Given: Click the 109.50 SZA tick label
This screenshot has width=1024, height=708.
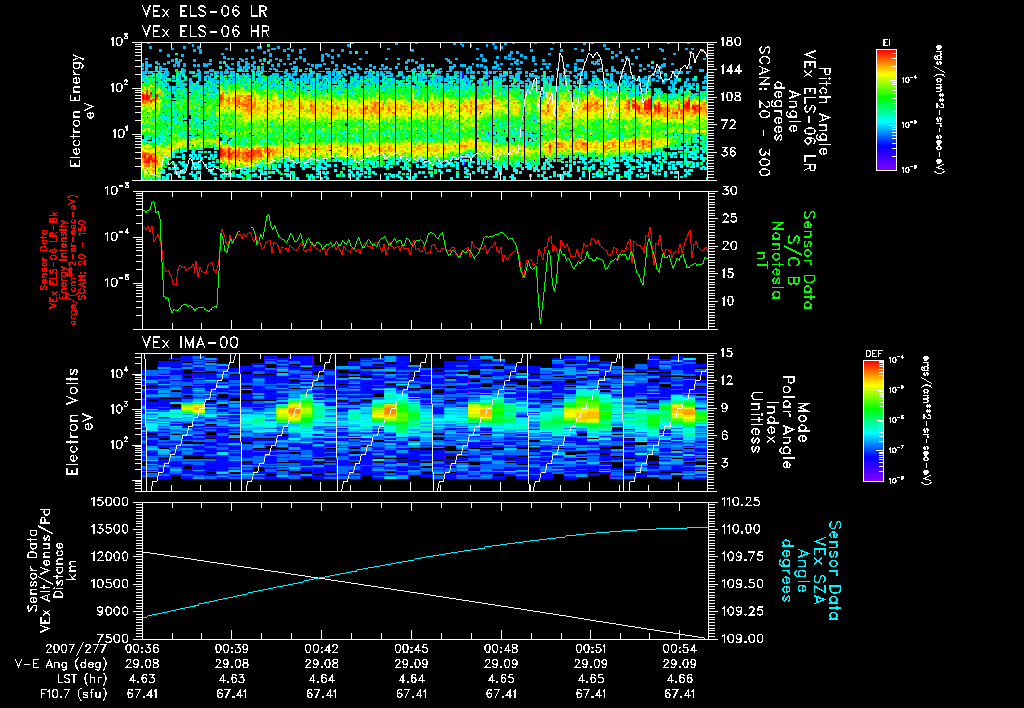Looking at the screenshot, I should tap(741, 584).
